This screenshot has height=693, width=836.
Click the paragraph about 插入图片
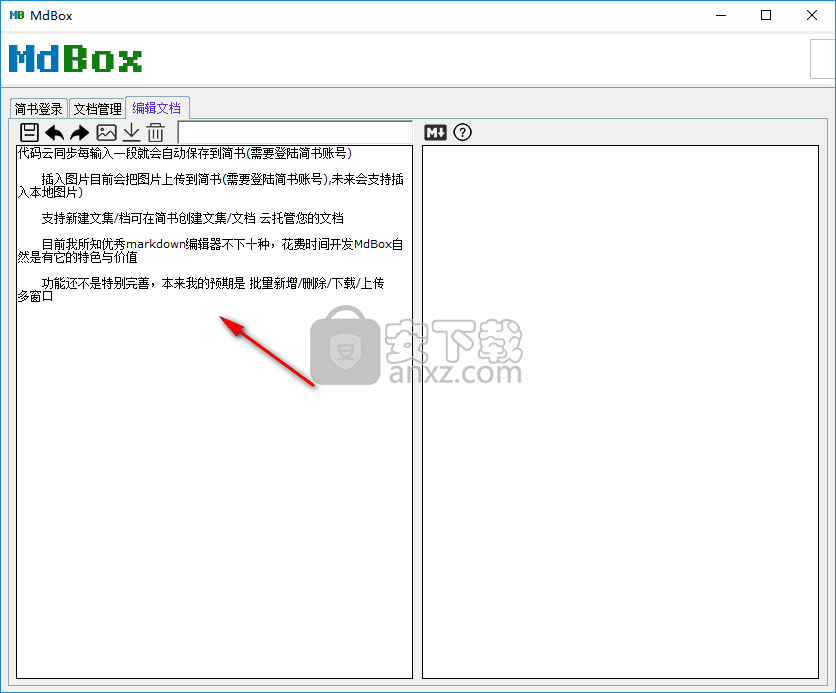point(211,186)
